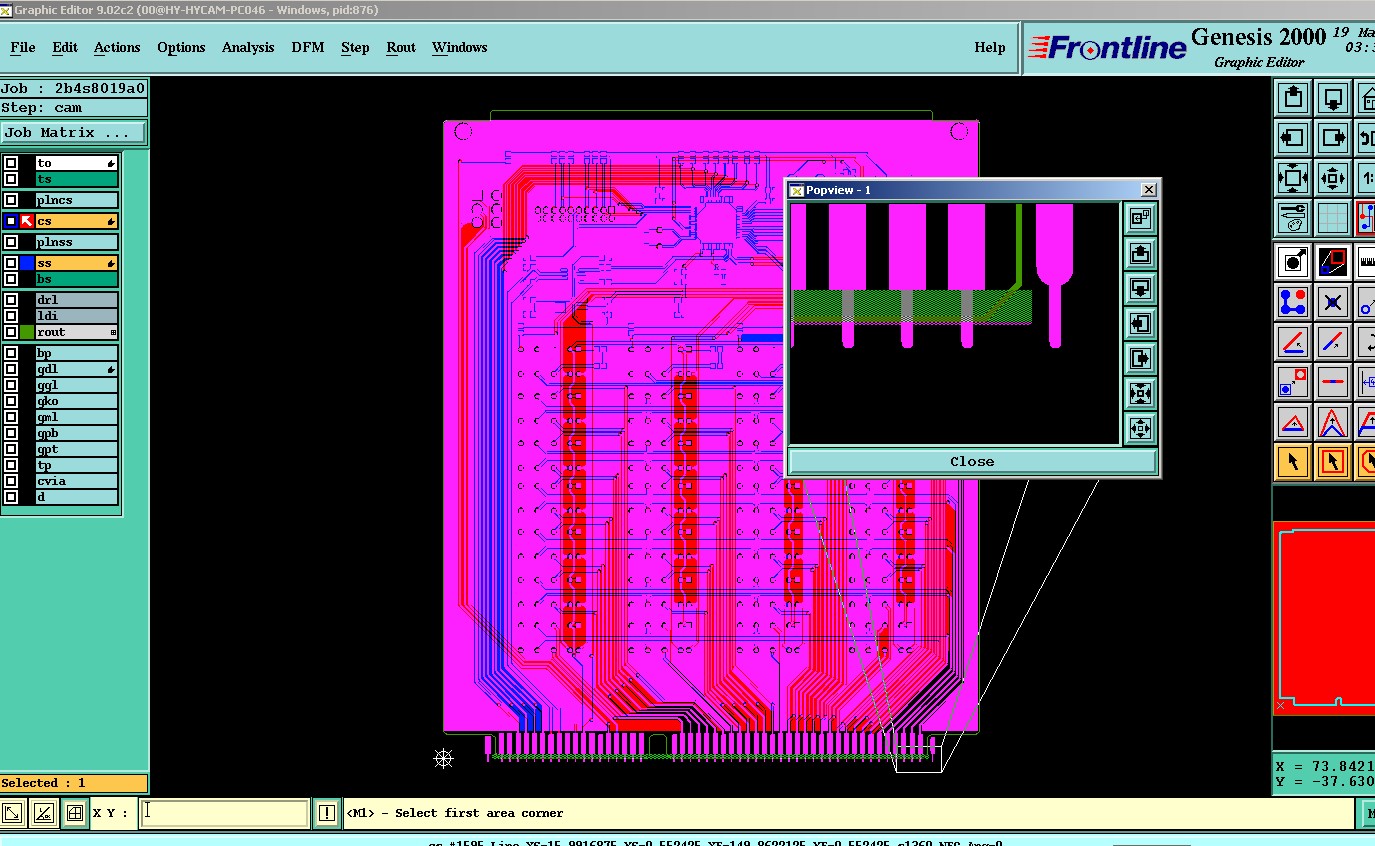Open the Rout menu
This screenshot has height=846, width=1375.
(401, 47)
